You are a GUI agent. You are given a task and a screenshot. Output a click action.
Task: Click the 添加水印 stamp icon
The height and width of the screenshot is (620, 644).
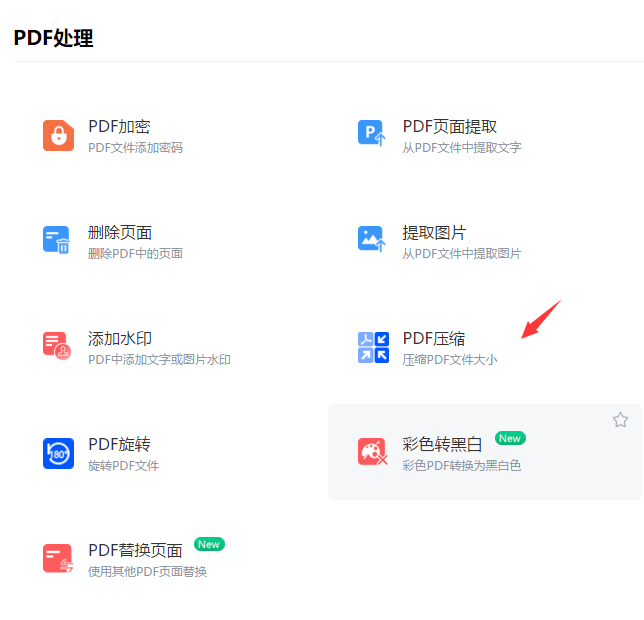coord(57,346)
